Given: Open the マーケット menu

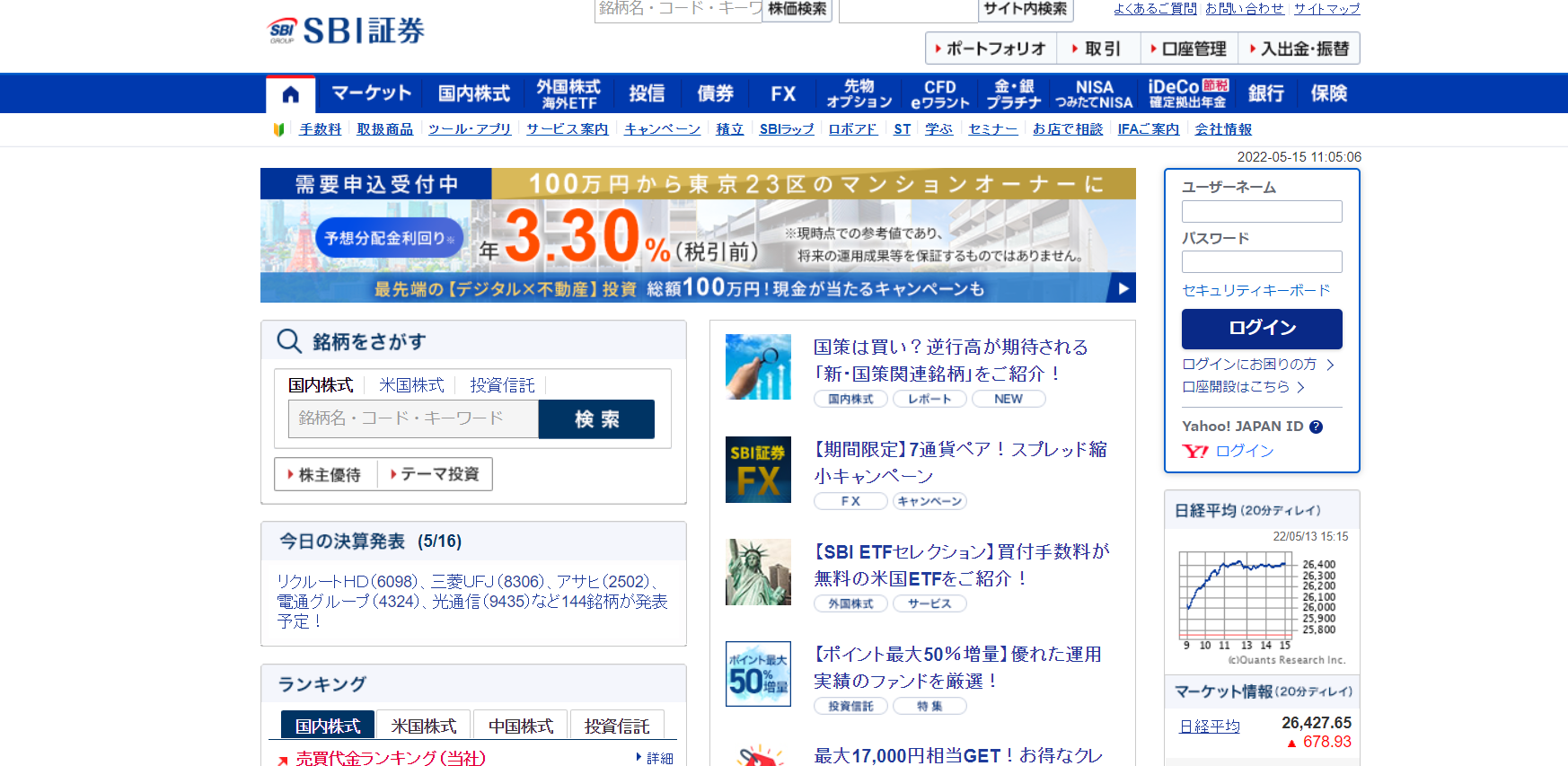Looking at the screenshot, I should (371, 93).
